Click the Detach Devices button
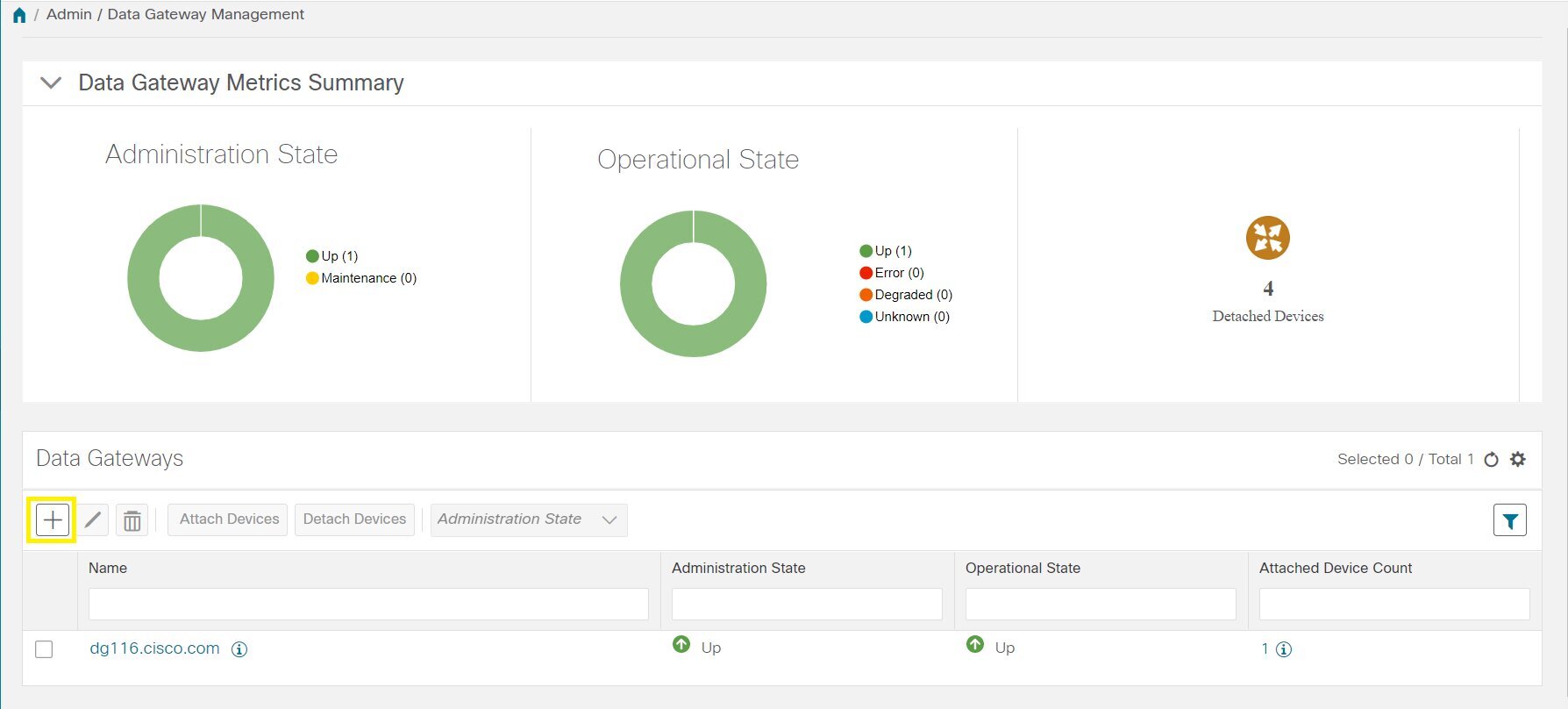Screen dimensions: 1568x709 point(354,519)
